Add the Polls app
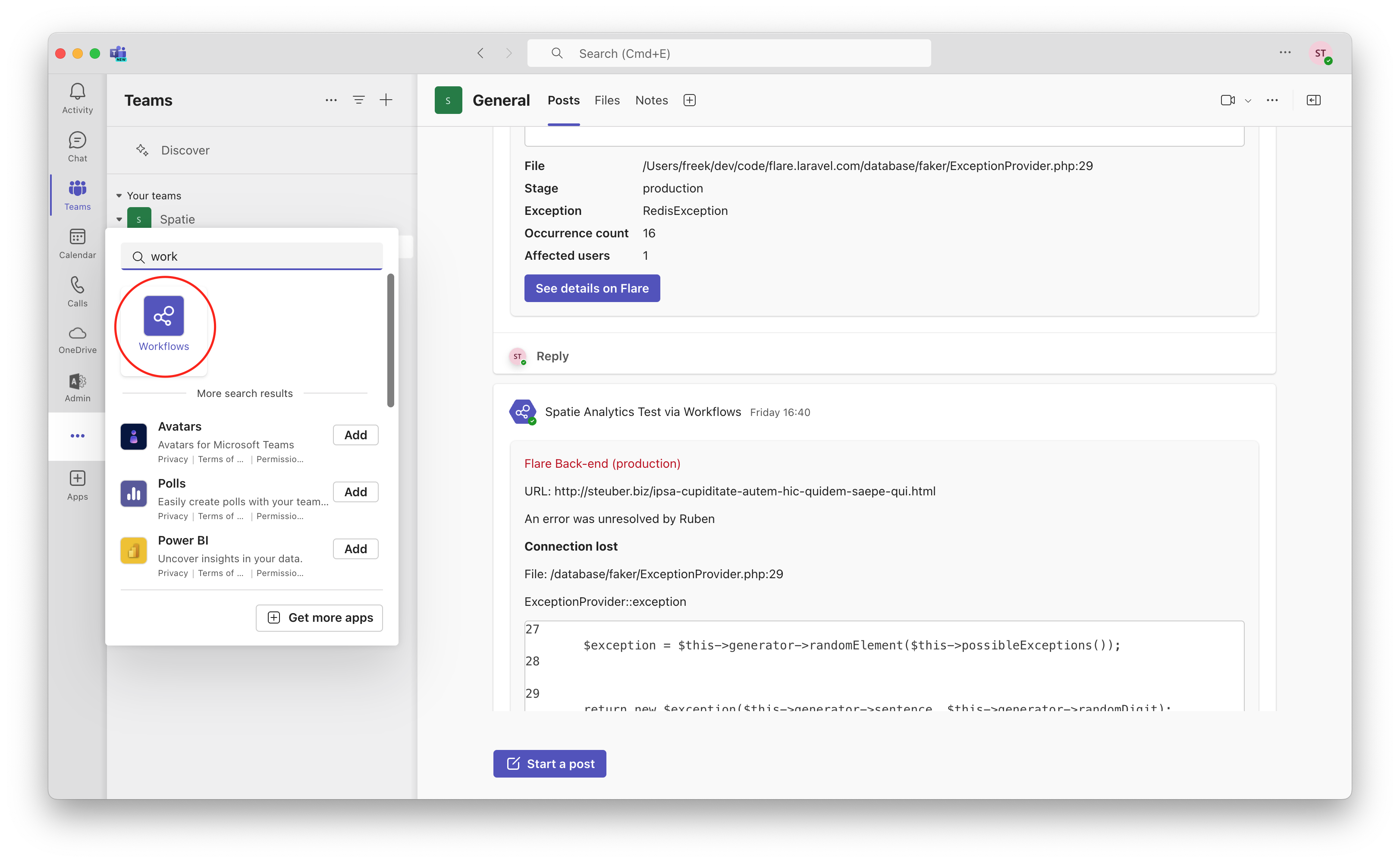This screenshot has width=1400, height=863. [355, 491]
